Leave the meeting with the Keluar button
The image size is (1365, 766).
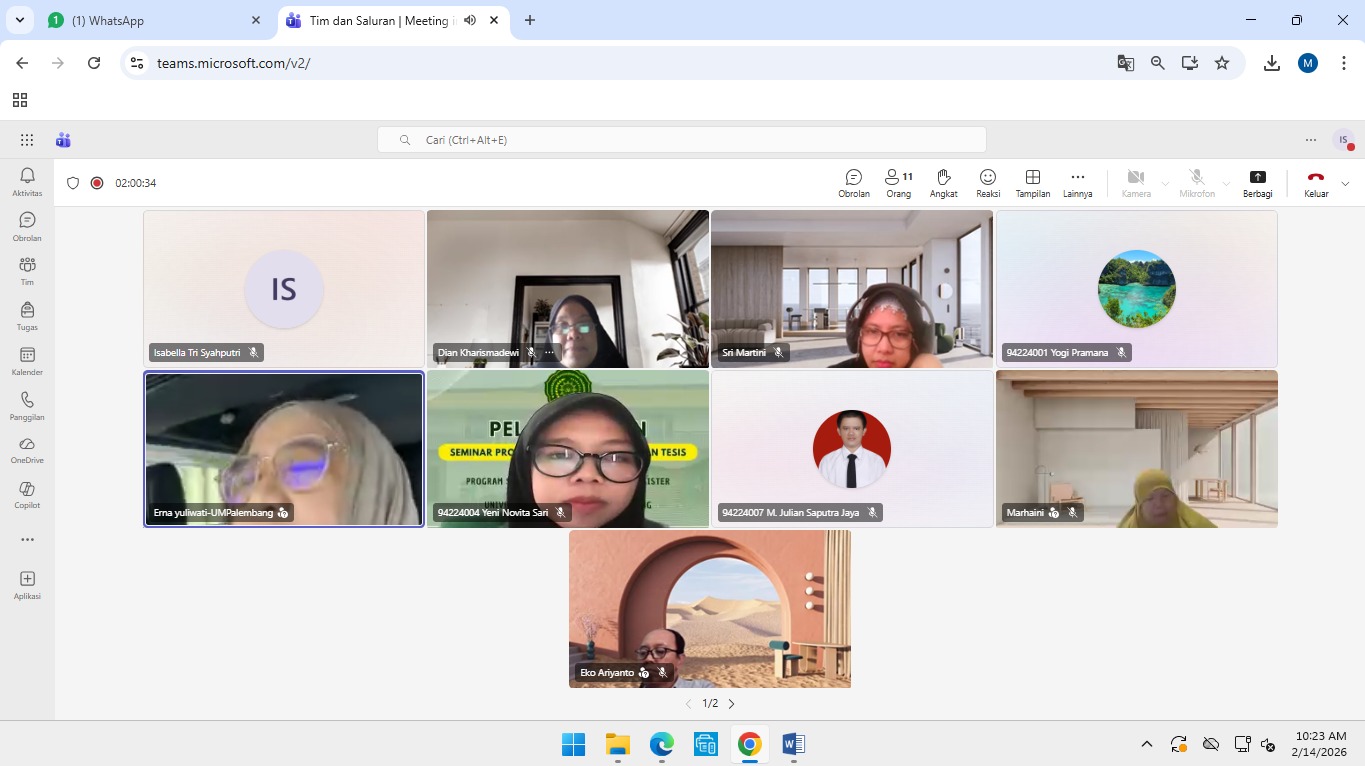[x=1316, y=182]
